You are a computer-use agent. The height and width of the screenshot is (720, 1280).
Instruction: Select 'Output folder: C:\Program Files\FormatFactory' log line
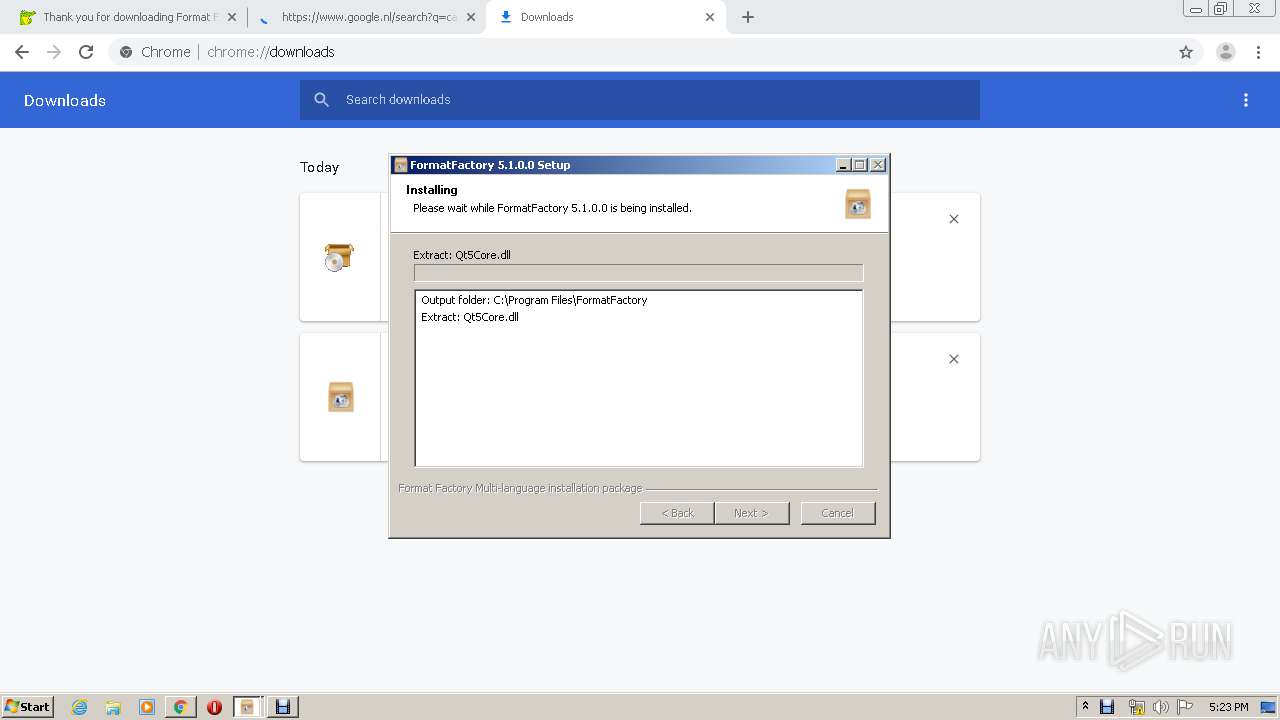(x=534, y=300)
